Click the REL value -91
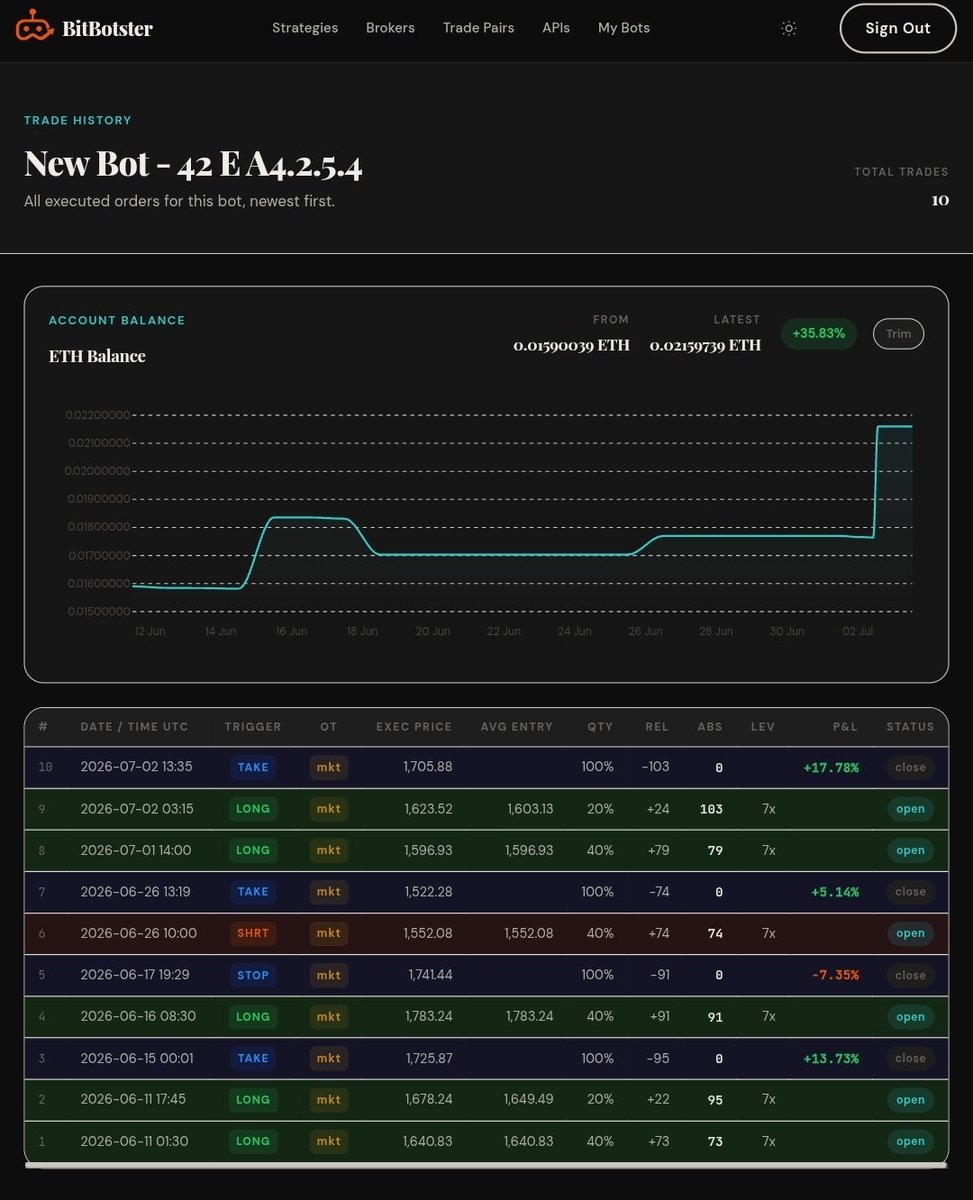The height and width of the screenshot is (1200, 973). coord(657,975)
